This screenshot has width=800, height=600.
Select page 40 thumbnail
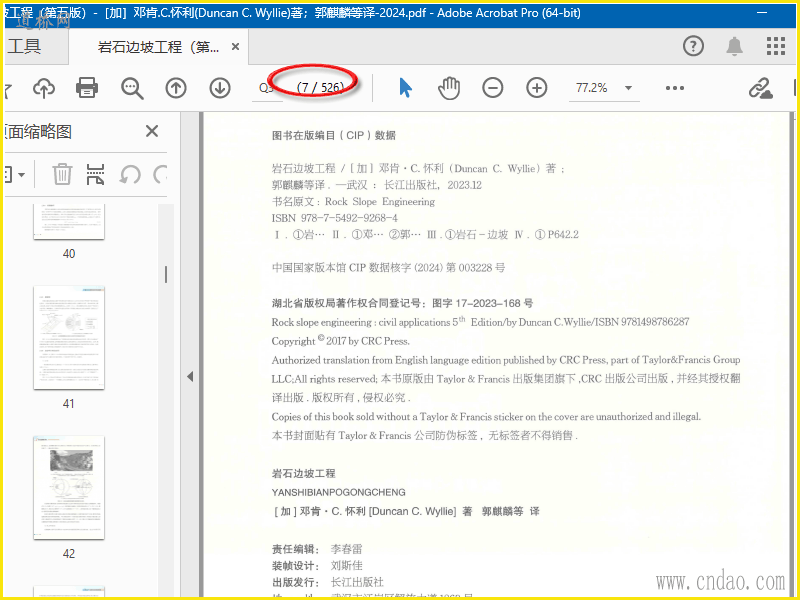[x=69, y=221]
